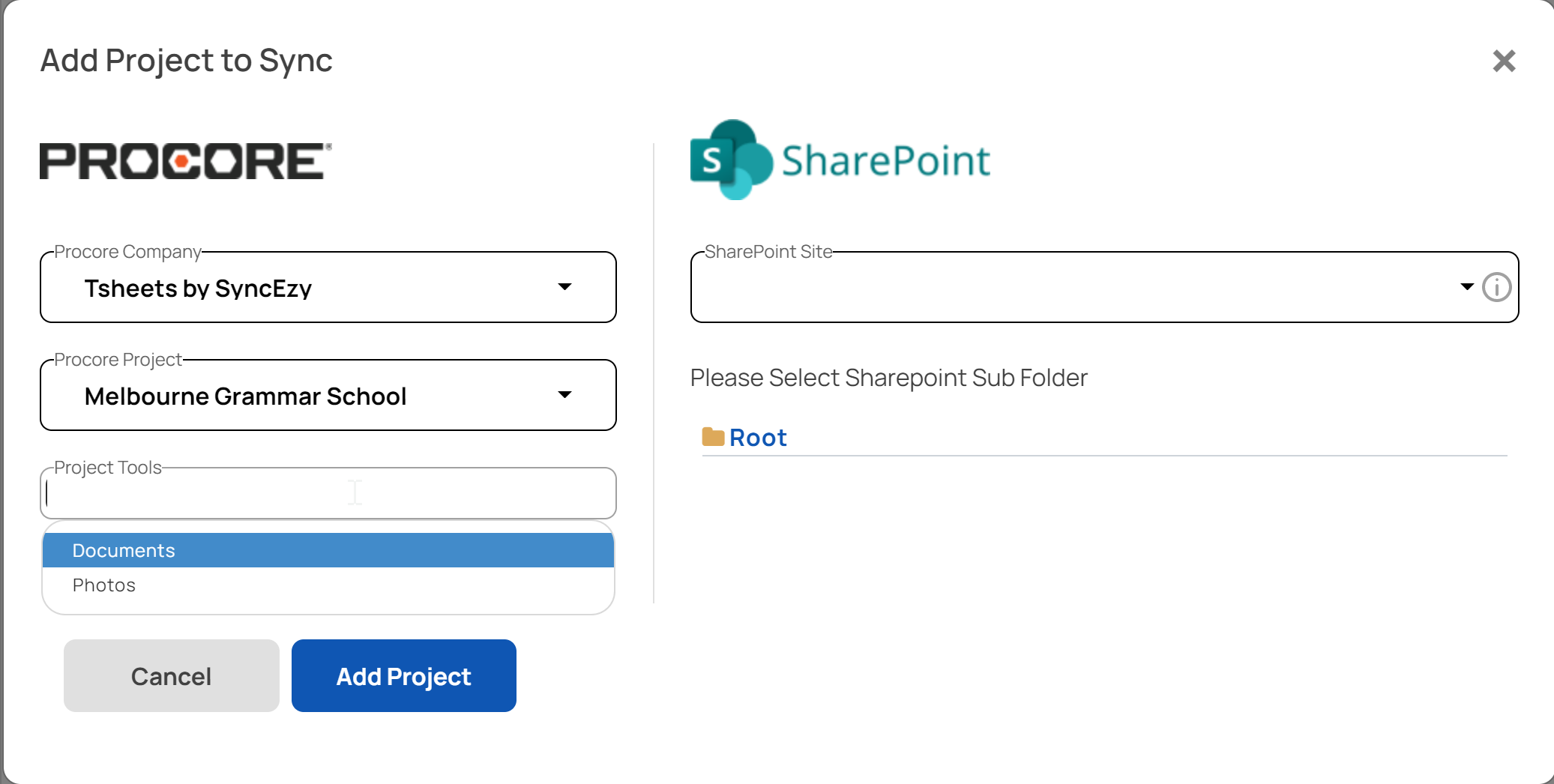Click the Root folder icon

pyautogui.click(x=713, y=436)
